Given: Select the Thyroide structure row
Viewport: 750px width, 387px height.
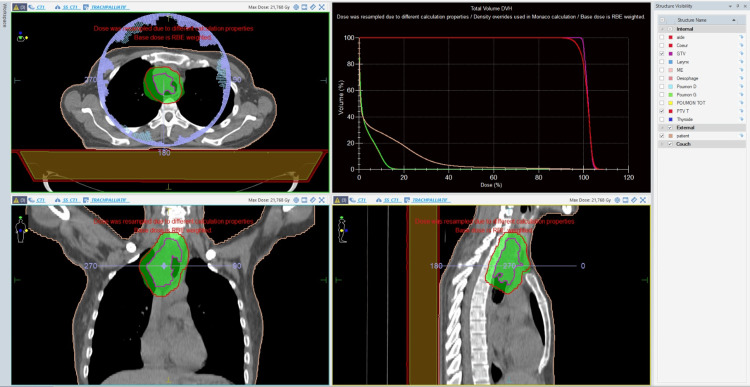Looking at the screenshot, I should [702, 120].
